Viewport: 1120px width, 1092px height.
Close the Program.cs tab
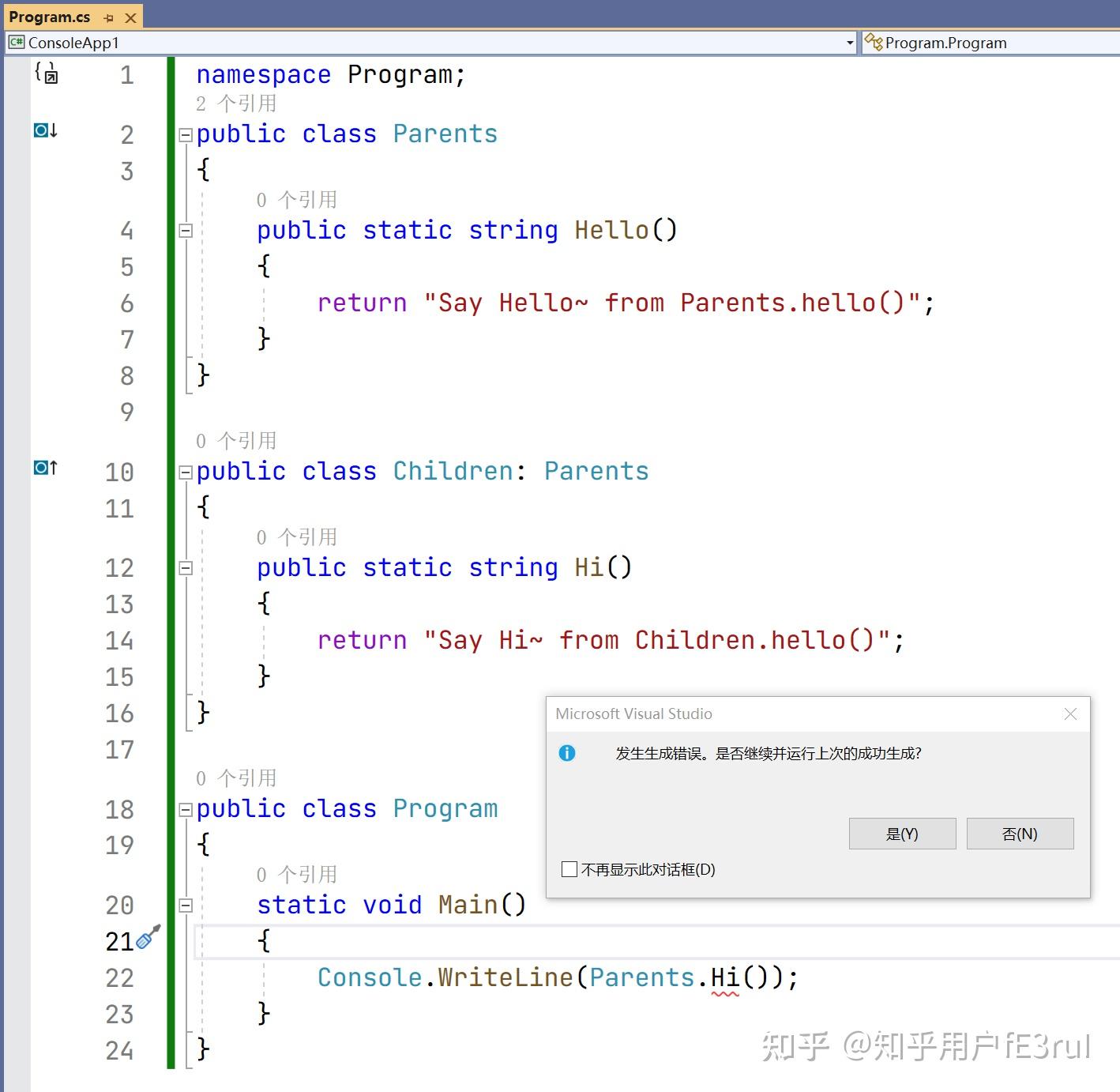coord(131,17)
